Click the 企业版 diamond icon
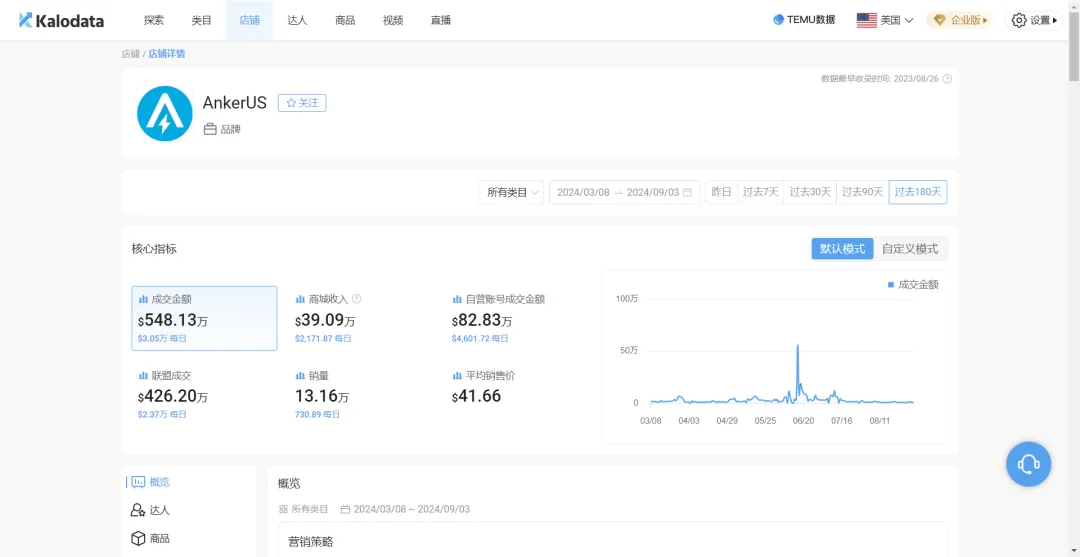This screenshot has height=557, width=1080. click(939, 21)
